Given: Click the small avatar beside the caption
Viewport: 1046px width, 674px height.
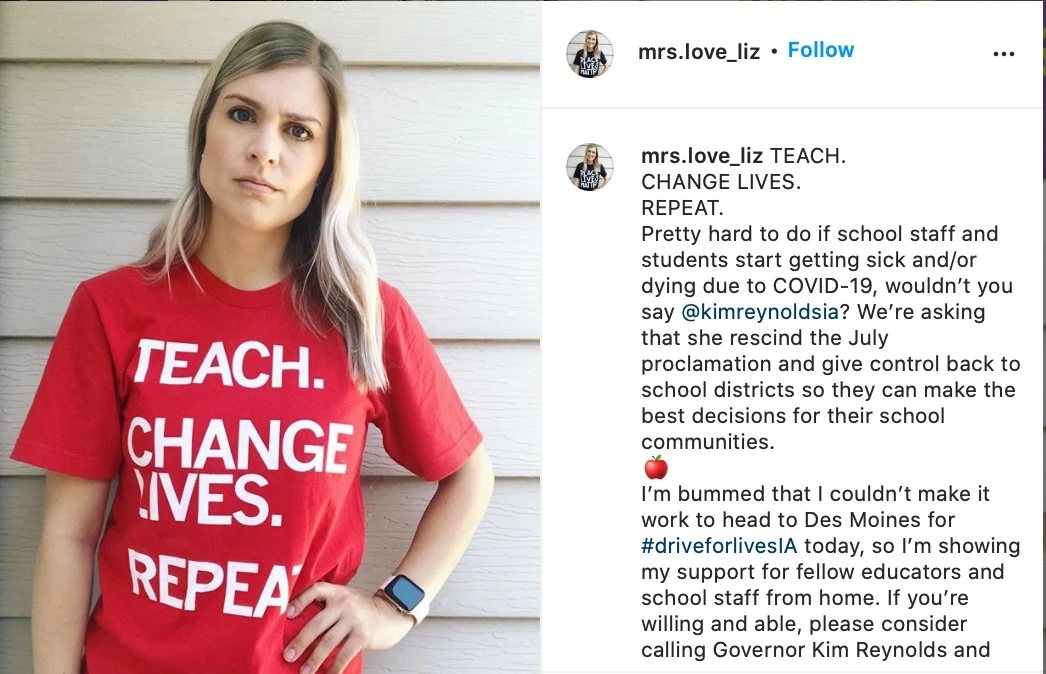Looking at the screenshot, I should (590, 166).
